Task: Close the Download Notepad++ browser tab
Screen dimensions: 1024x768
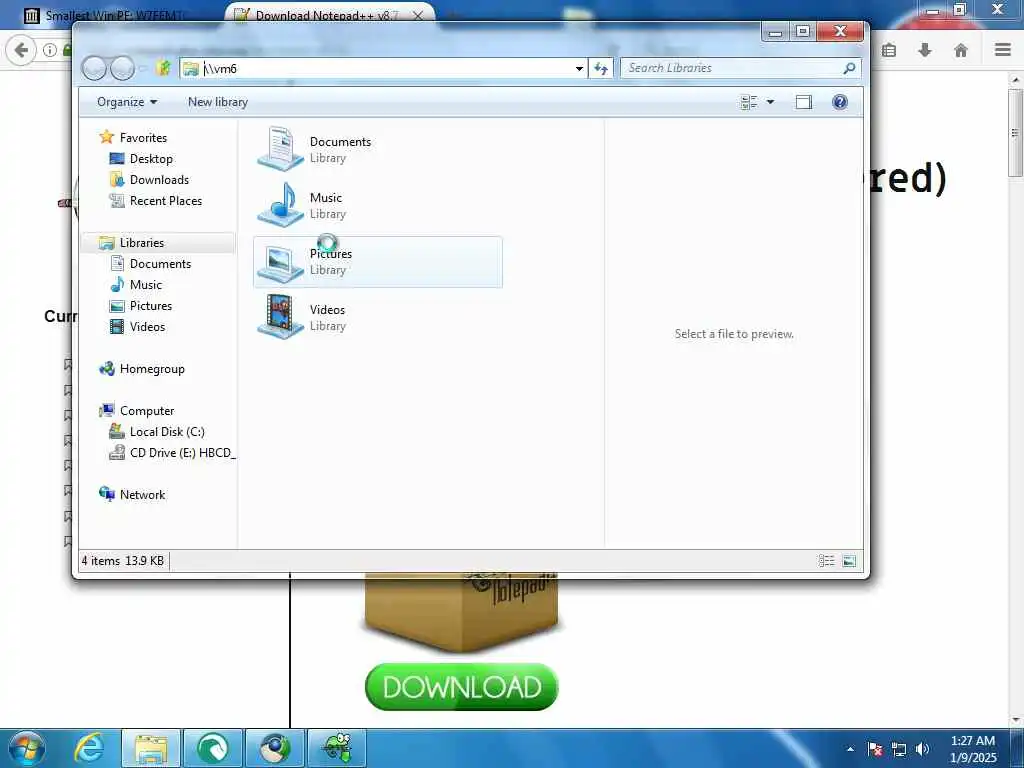Action: 418,15
